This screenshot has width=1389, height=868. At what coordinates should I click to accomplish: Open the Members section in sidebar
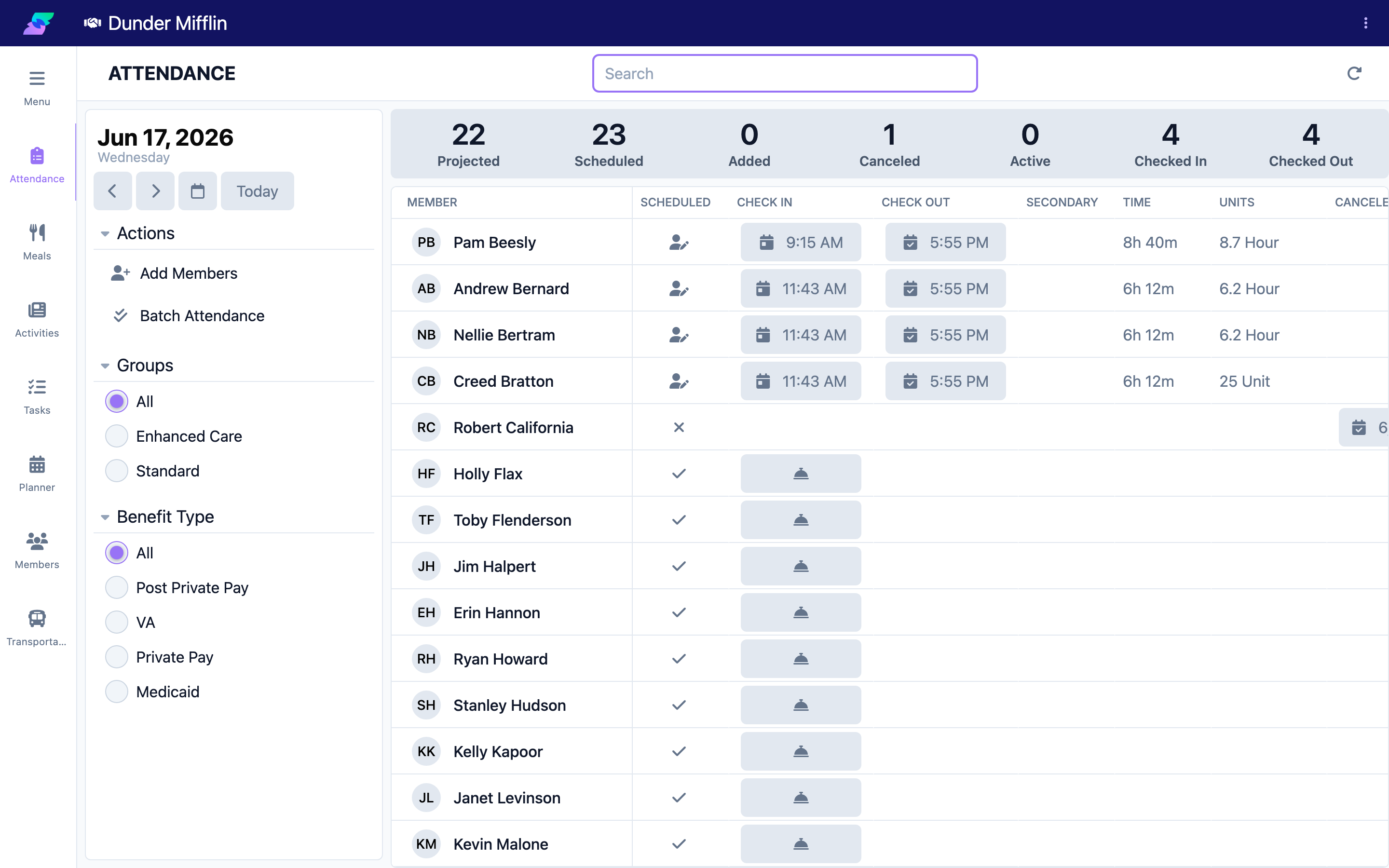click(37, 551)
